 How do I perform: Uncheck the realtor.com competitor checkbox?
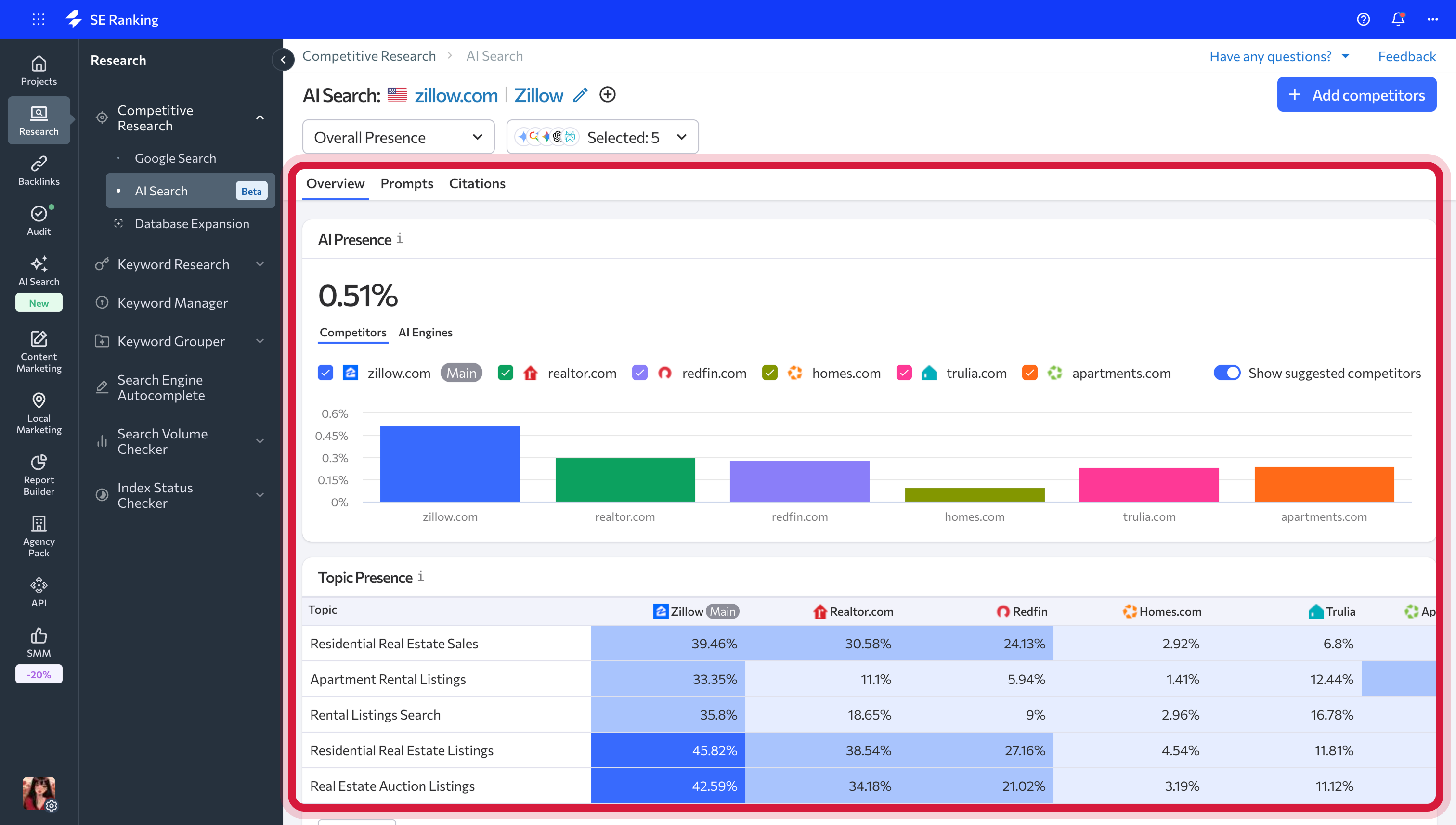click(x=505, y=373)
